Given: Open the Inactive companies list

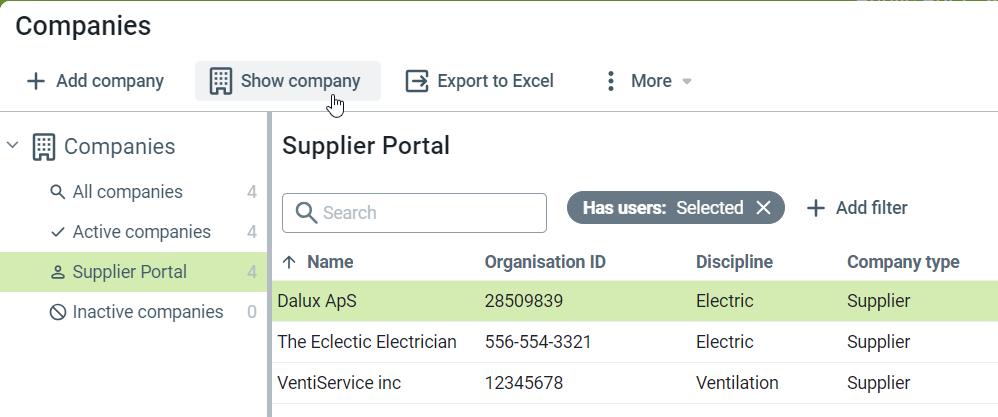Looking at the screenshot, I should click(147, 312).
